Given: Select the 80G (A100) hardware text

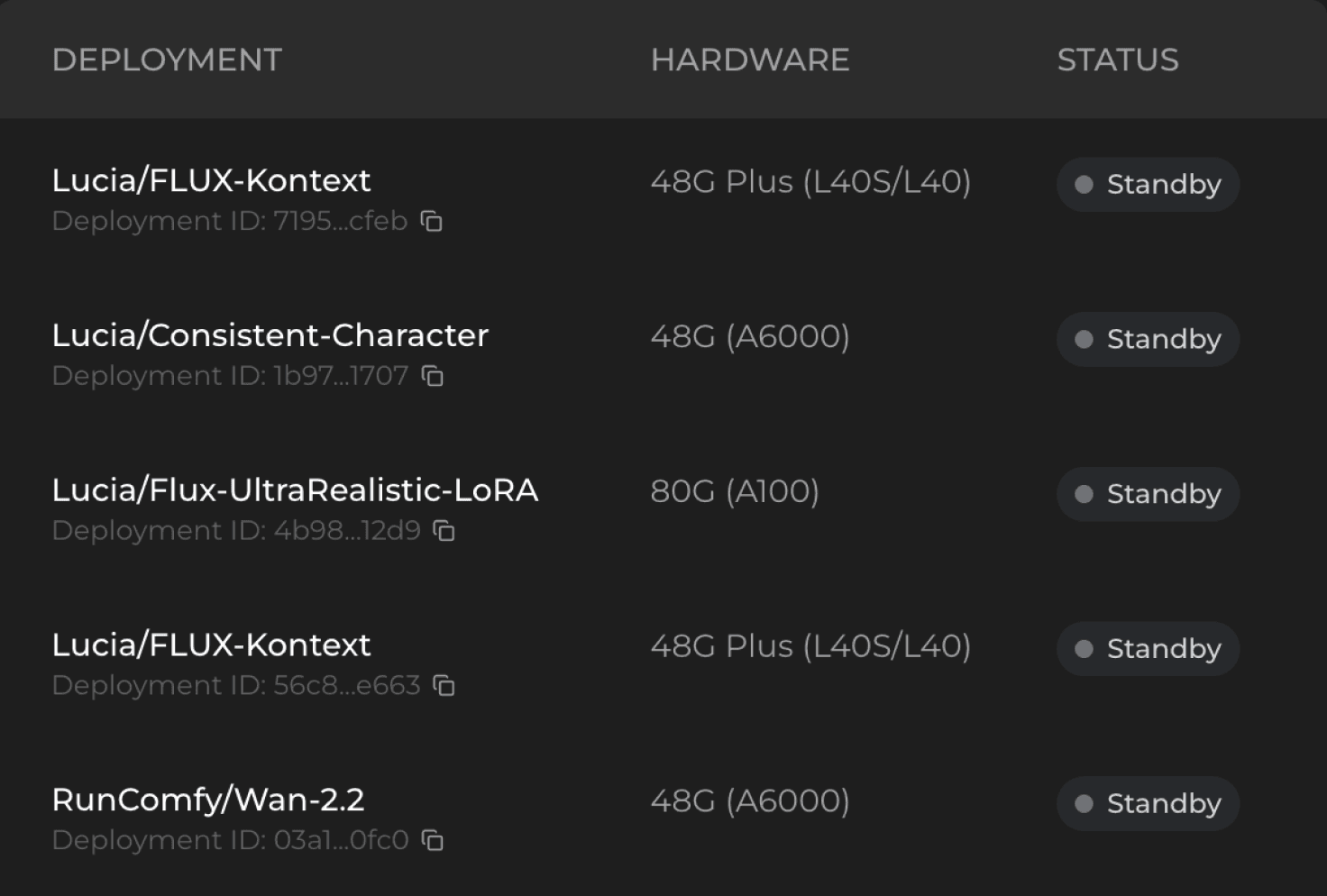Looking at the screenshot, I should 734,492.
